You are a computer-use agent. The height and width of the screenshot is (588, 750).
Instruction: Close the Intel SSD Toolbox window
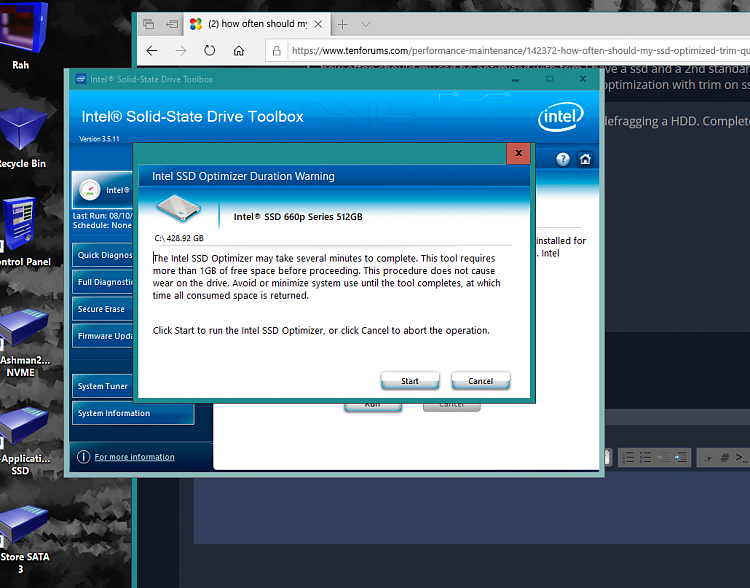click(x=583, y=79)
